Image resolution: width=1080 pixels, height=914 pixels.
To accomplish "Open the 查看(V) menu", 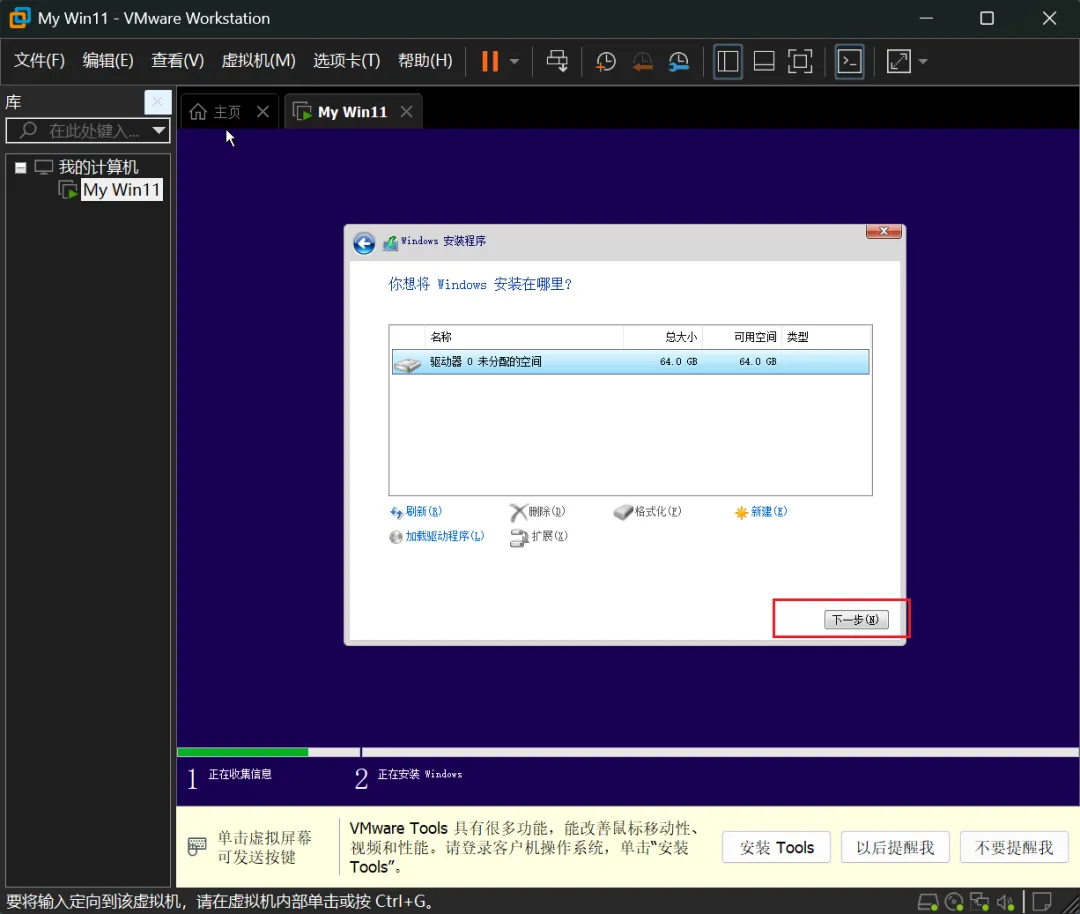I will (178, 61).
